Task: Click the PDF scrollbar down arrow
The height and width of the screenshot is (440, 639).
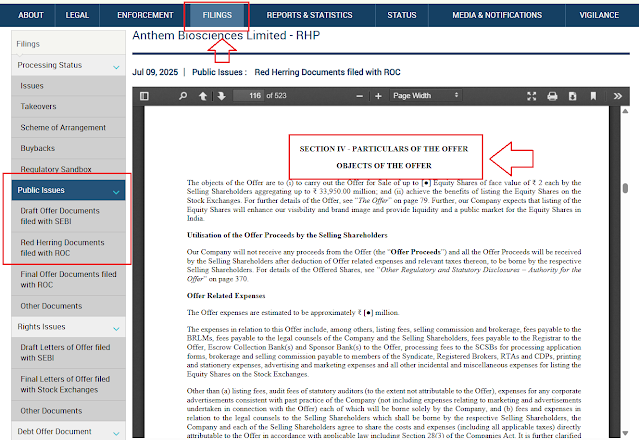Action: (x=625, y=433)
